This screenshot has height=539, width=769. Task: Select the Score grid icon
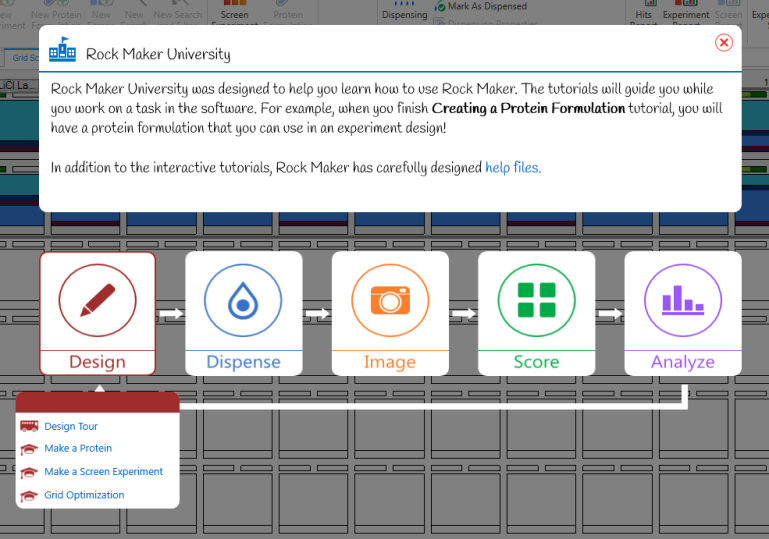(537, 300)
